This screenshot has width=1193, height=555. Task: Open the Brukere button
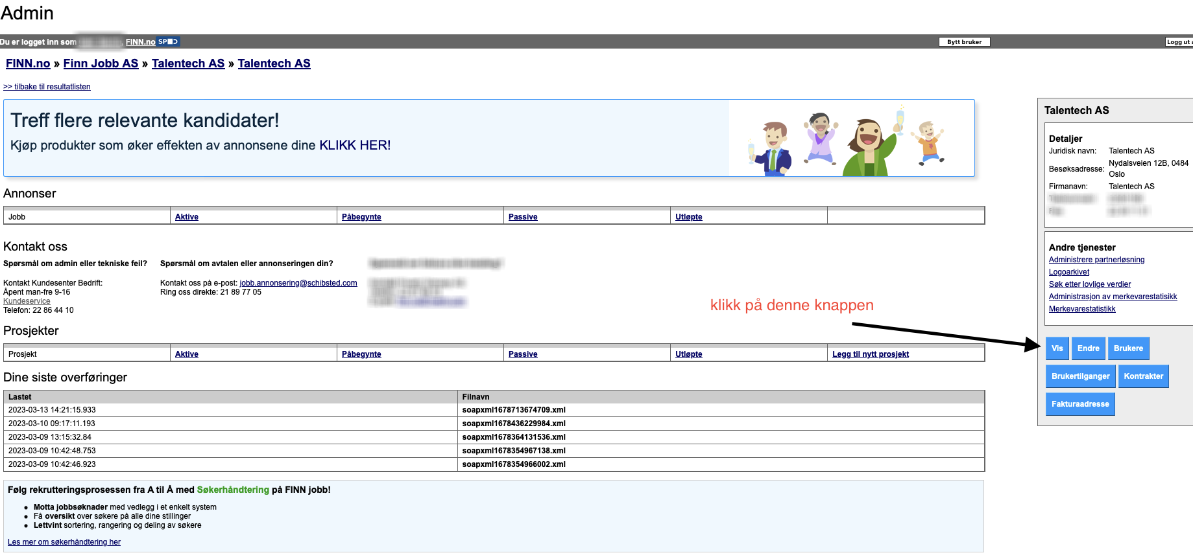(x=1128, y=348)
